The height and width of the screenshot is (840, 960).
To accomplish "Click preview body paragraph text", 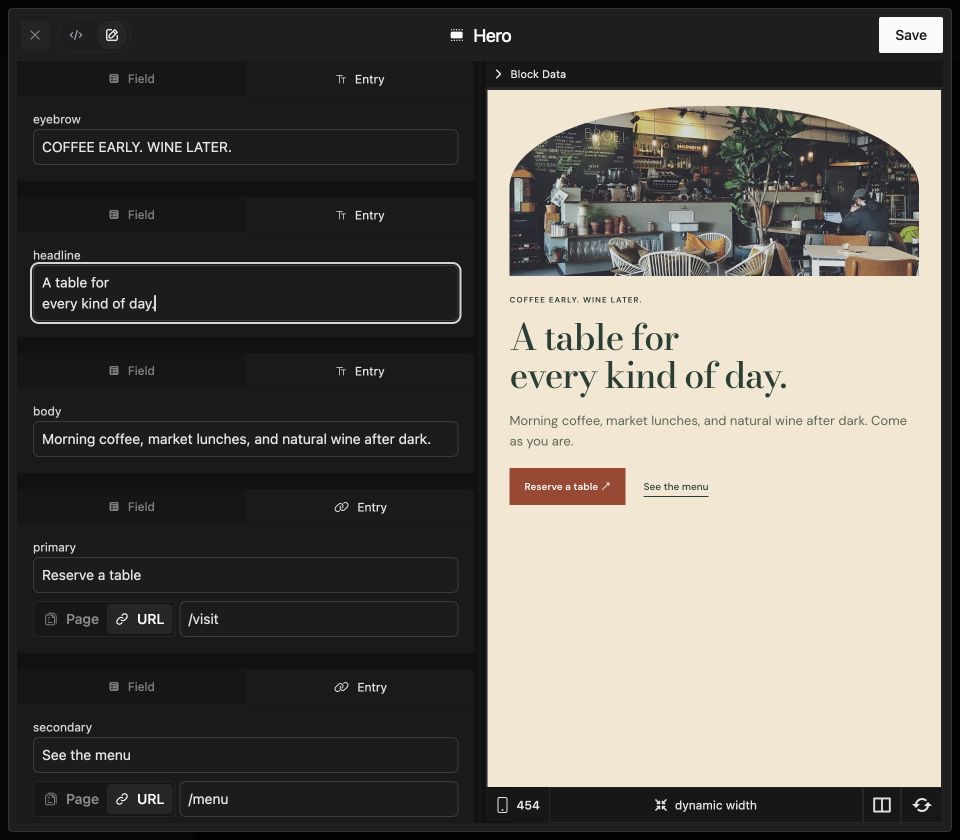I will (708, 430).
